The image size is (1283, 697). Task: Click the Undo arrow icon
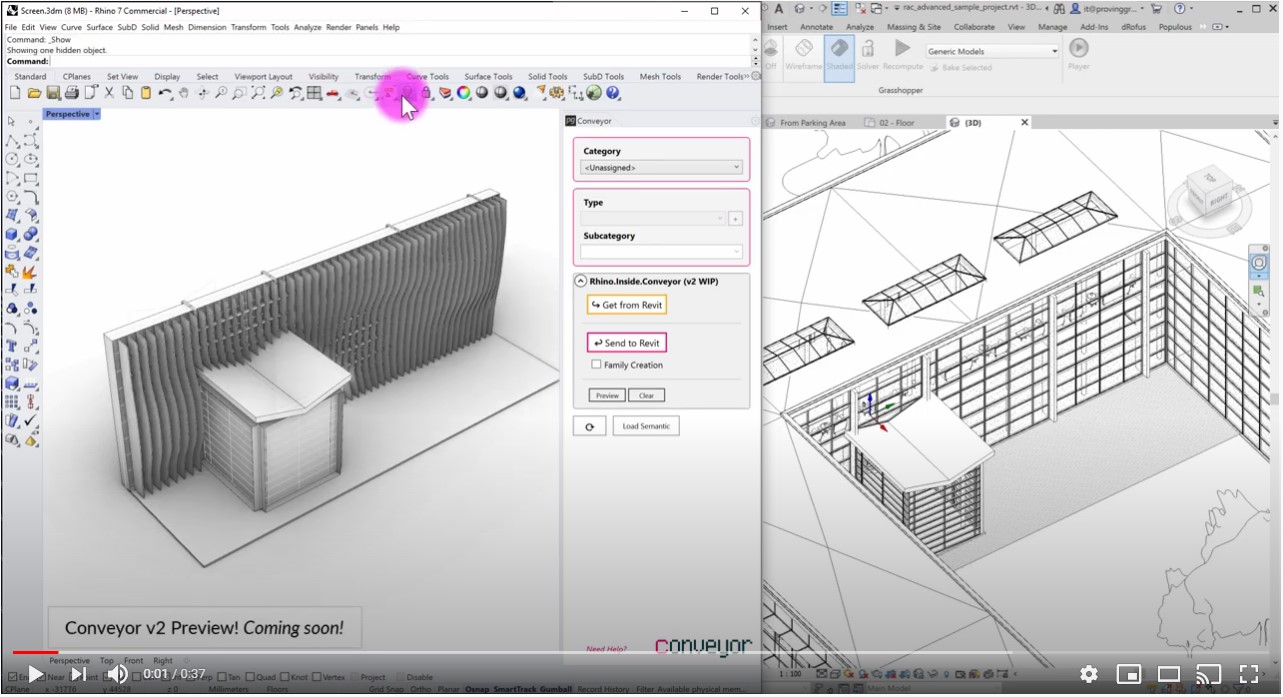pos(165,93)
